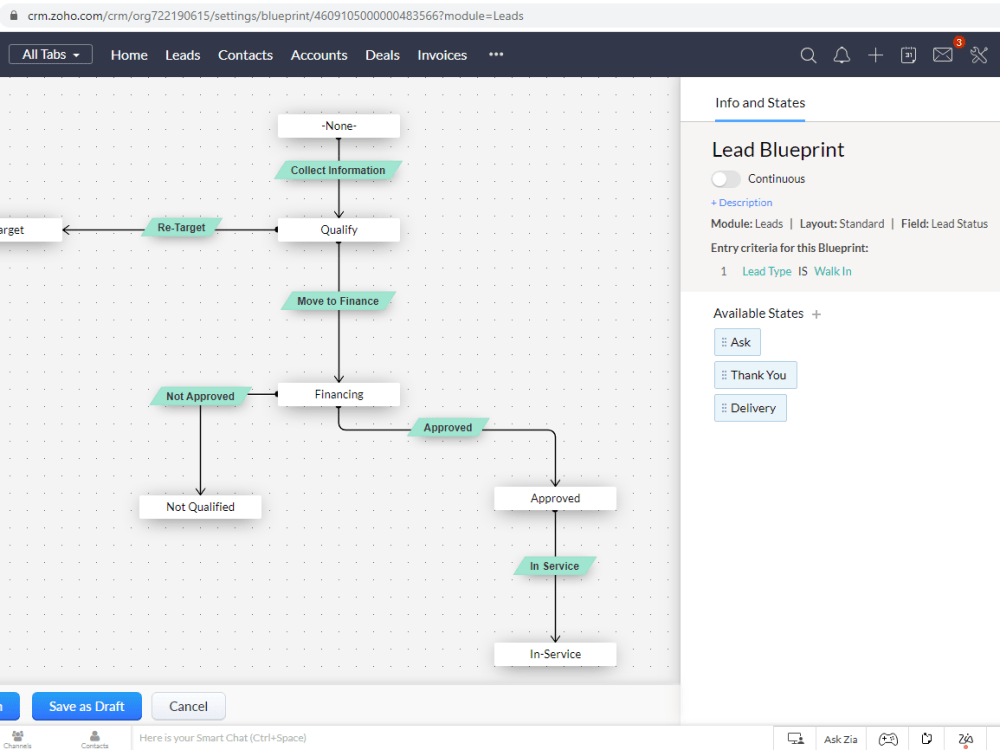1000x750 pixels.
Task: Click the clock history icon in bottom bar
Action: pos(927,739)
